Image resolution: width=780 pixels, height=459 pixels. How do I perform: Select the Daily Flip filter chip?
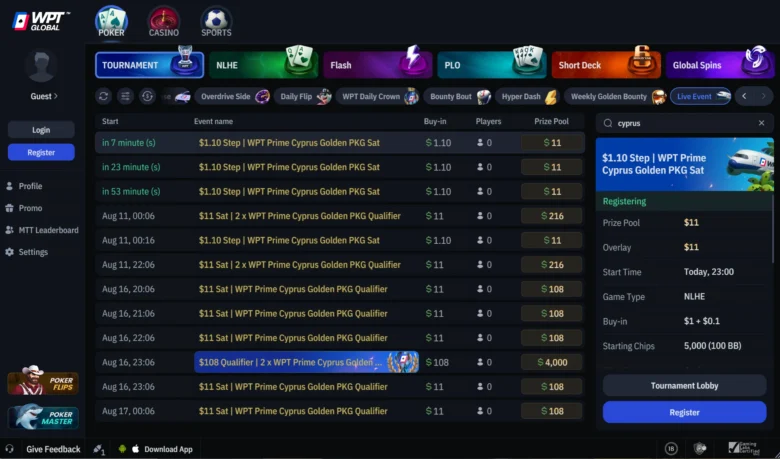click(303, 96)
